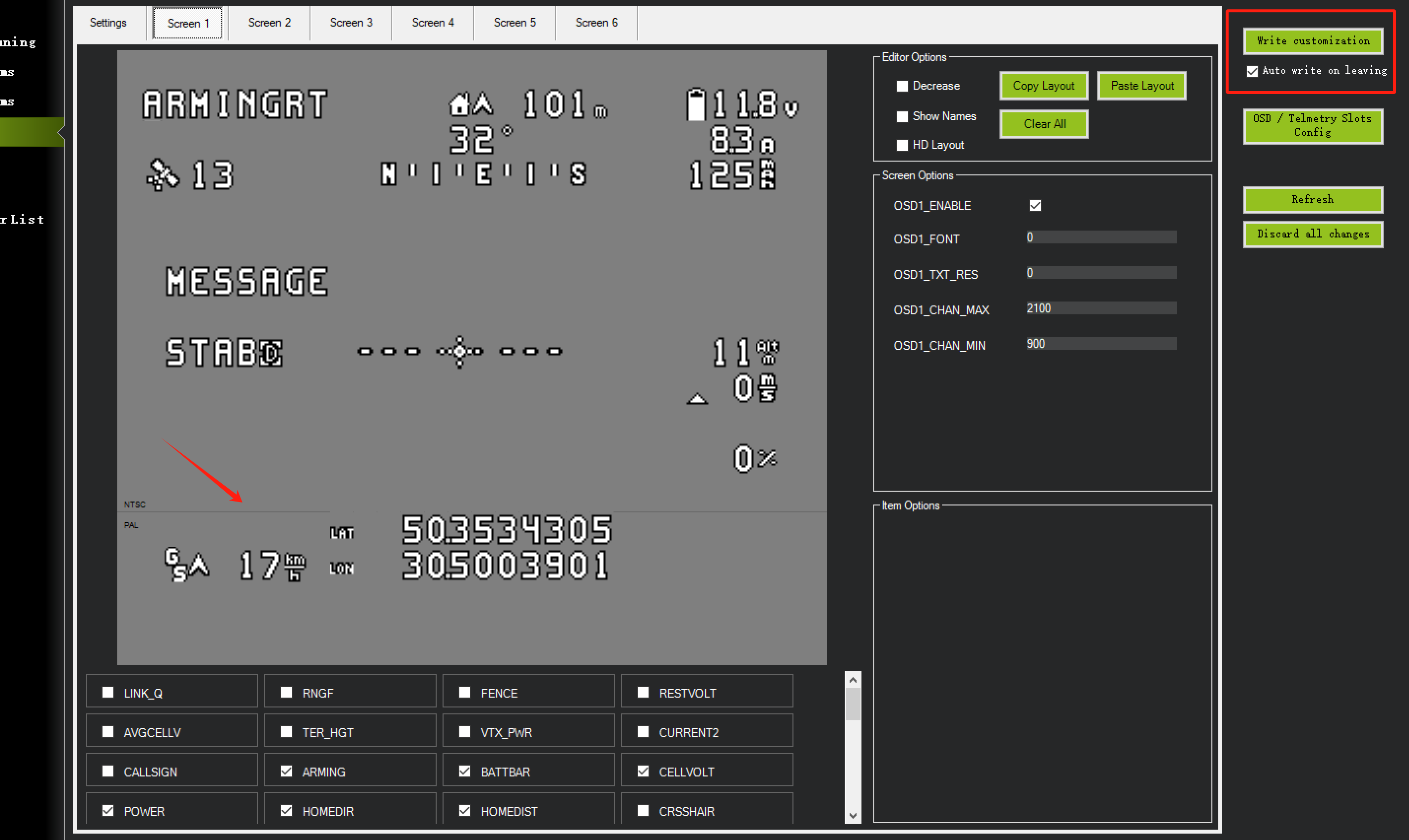Toggle the HD Layout checkbox
This screenshot has width=1409, height=840.
pyautogui.click(x=902, y=145)
